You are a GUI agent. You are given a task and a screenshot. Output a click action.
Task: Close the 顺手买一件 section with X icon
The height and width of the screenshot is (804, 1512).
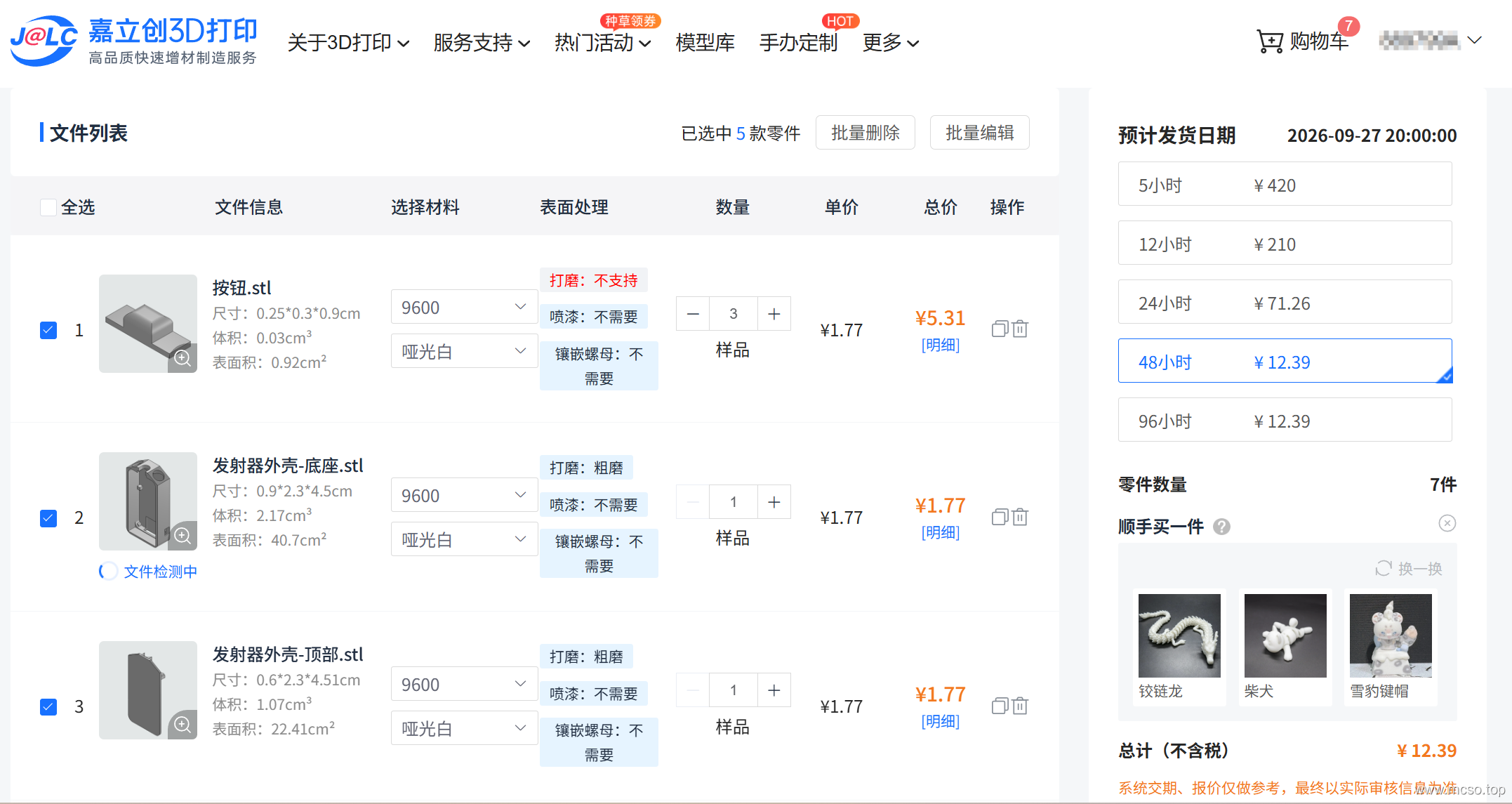1447,523
